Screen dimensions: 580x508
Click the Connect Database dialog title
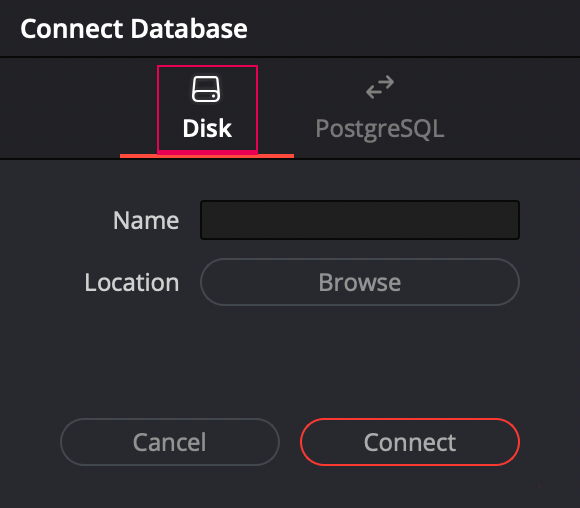(134, 29)
